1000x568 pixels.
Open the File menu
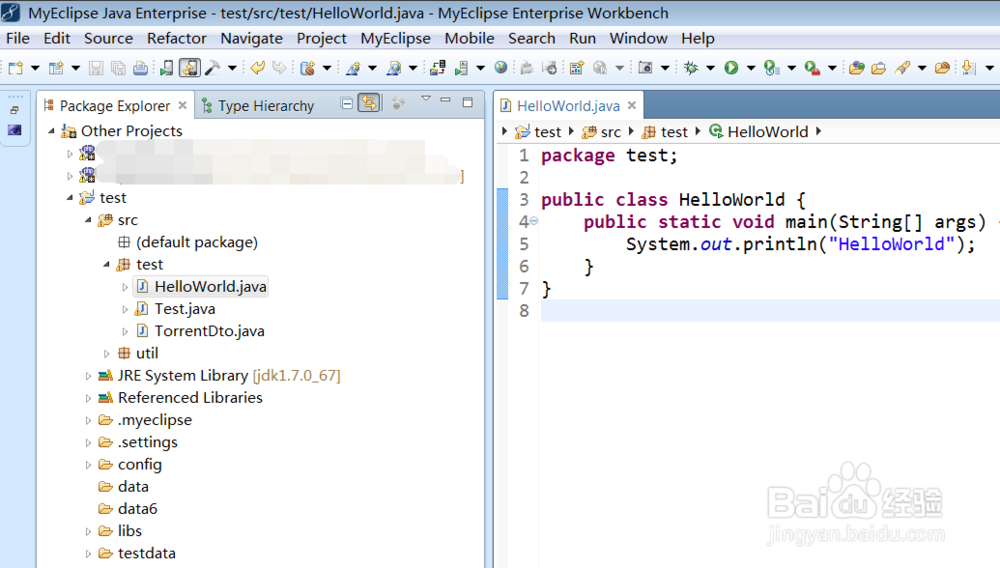18,38
